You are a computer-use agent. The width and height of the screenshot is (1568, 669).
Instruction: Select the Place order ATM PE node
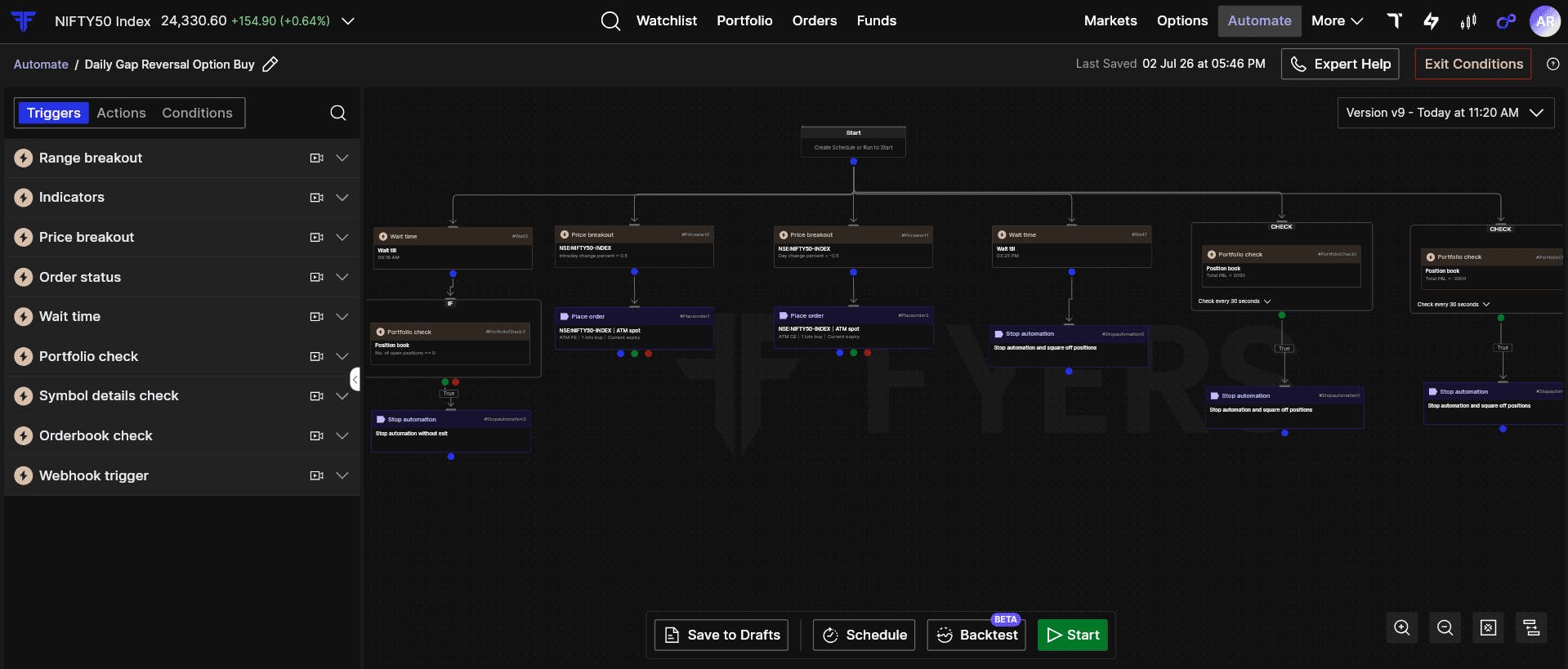point(634,328)
